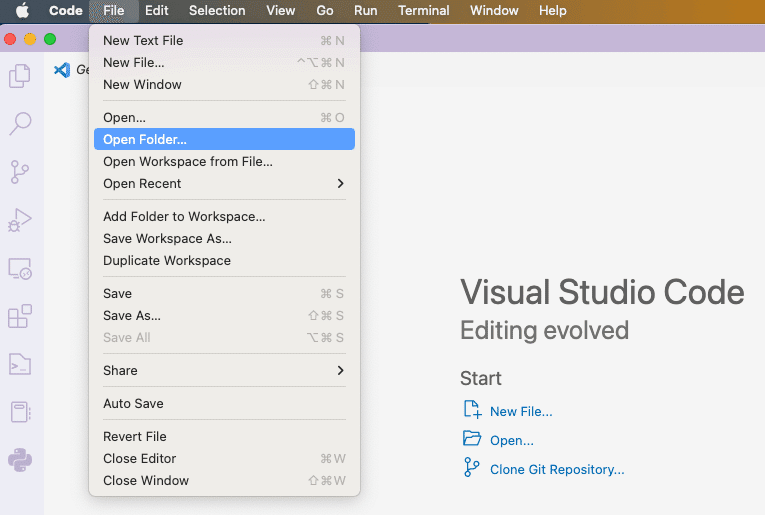Expand the Open Recent submenu
Viewport: 765px width, 515px height.
pos(224,183)
